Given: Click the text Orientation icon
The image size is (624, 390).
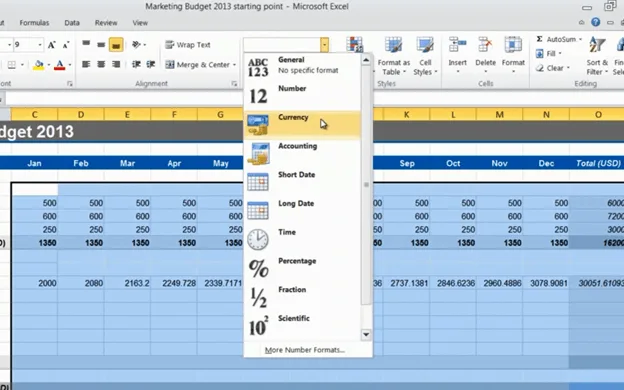Looking at the screenshot, I should pos(136,45).
